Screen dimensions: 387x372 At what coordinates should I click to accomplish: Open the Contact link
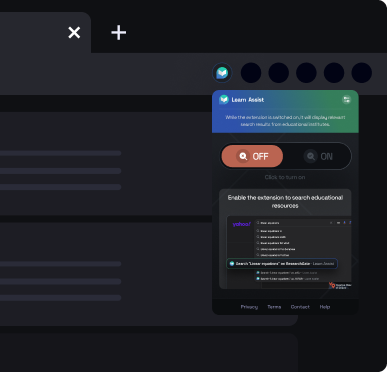[300, 307]
